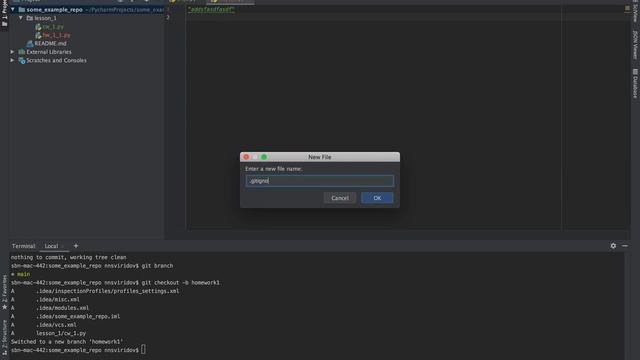Click the some_example_repo folder icon
This screenshot has width=640, height=360.
point(22,9)
